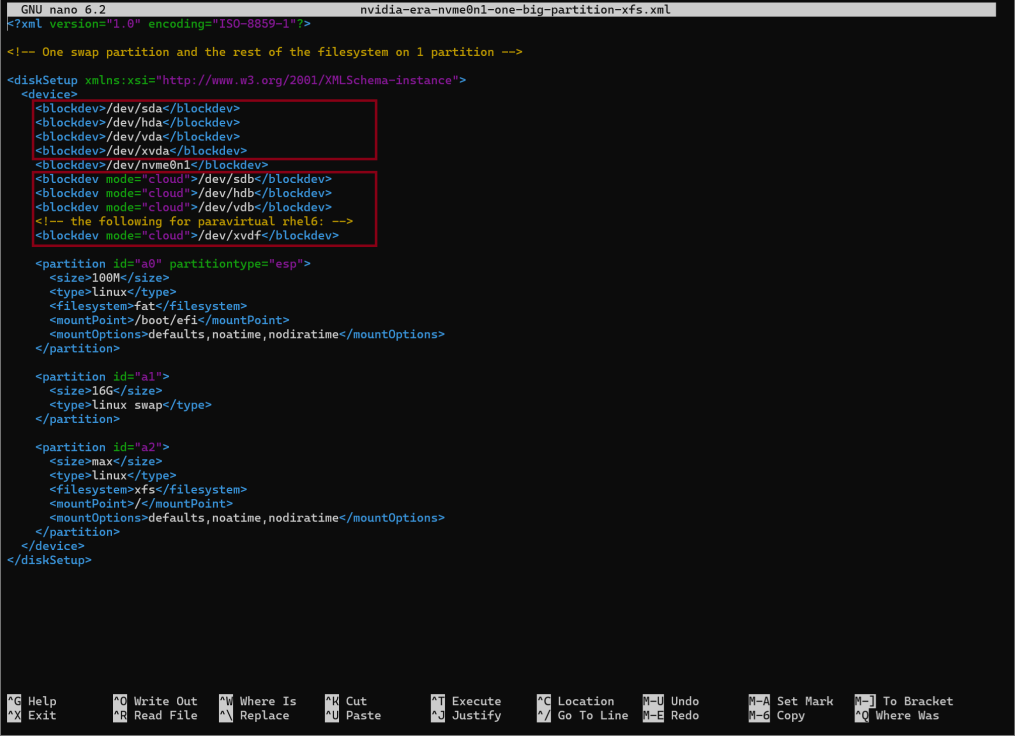Click the ^Q Where Was shortcut
The image size is (1015, 736).
(897, 715)
